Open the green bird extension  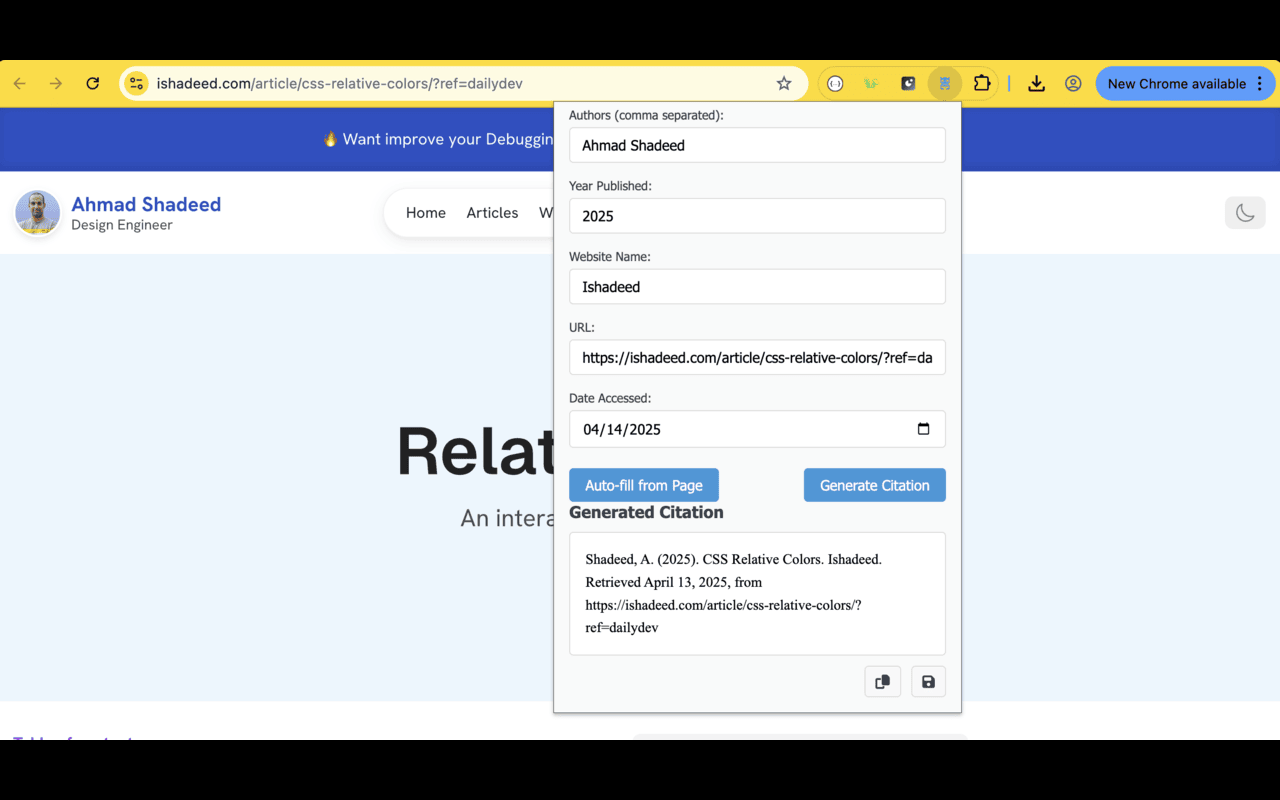pyautogui.click(x=871, y=84)
